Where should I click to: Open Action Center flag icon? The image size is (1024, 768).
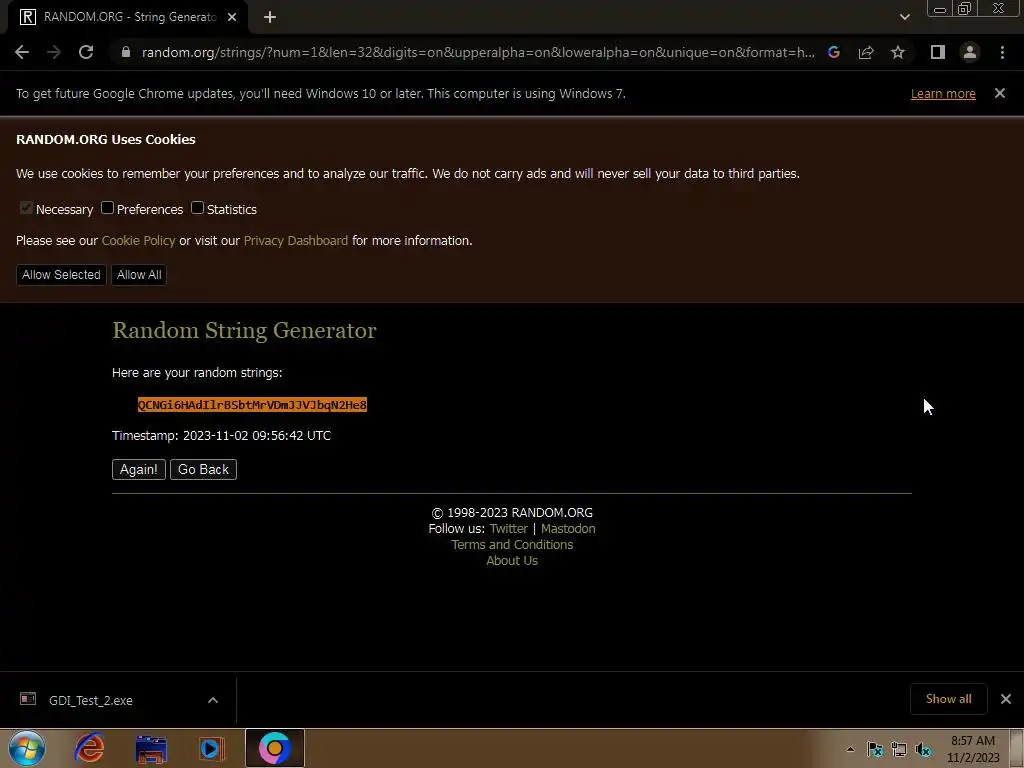coord(874,749)
